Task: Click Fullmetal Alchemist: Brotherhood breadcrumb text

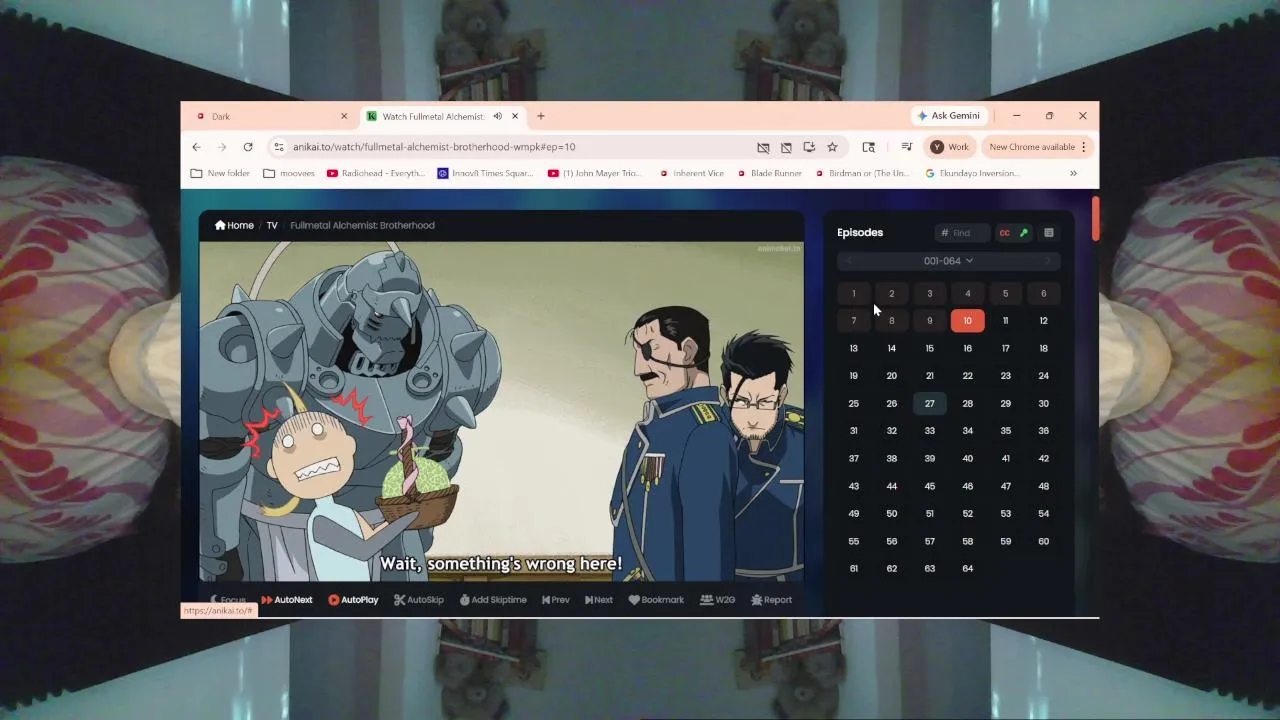Action: 362,225
